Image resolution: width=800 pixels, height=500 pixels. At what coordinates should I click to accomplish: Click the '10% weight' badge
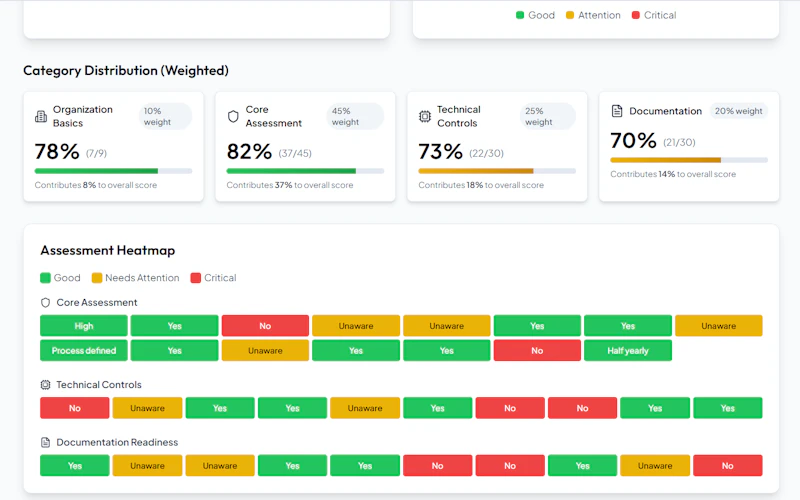tap(165, 116)
